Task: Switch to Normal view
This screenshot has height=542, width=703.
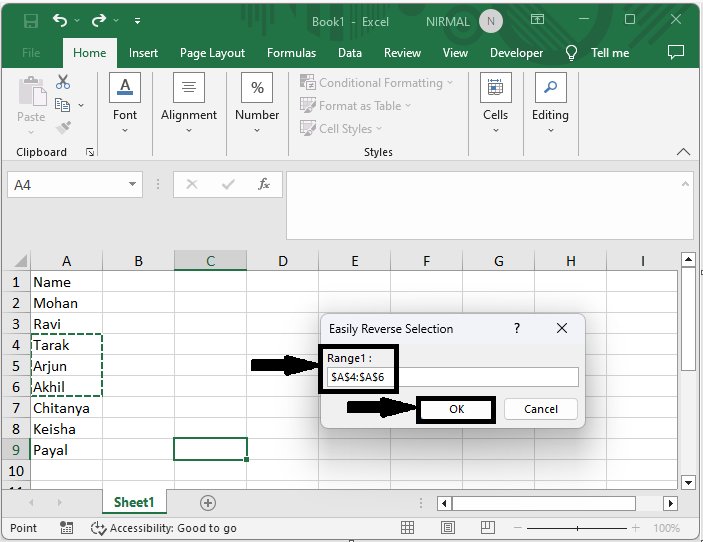Action: (x=407, y=528)
